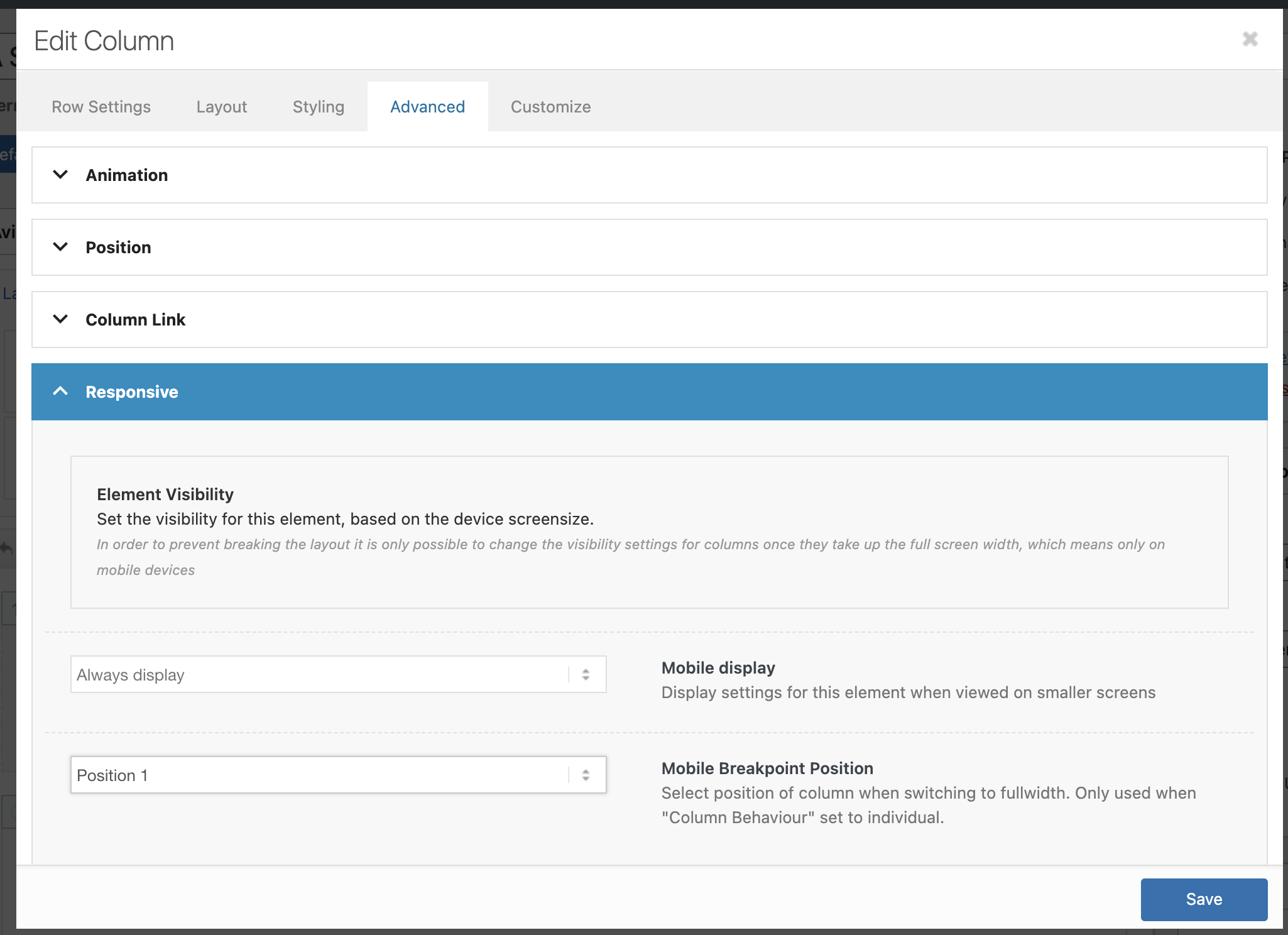Select the Advanced tab
Screen dimensions: 1288x935
point(427,107)
